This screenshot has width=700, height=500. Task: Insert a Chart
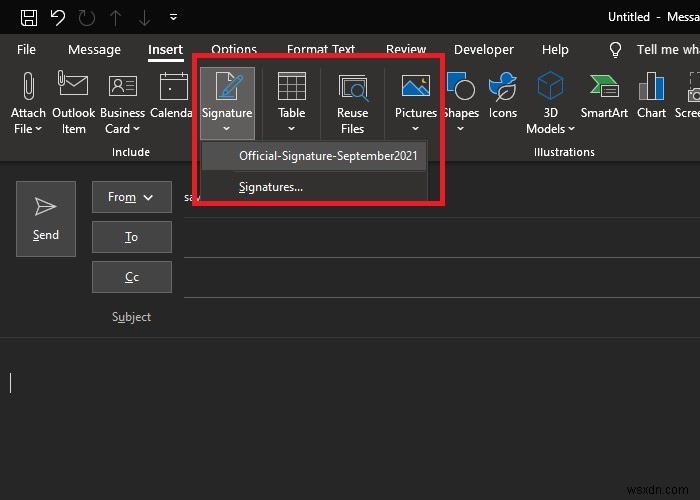point(651,95)
